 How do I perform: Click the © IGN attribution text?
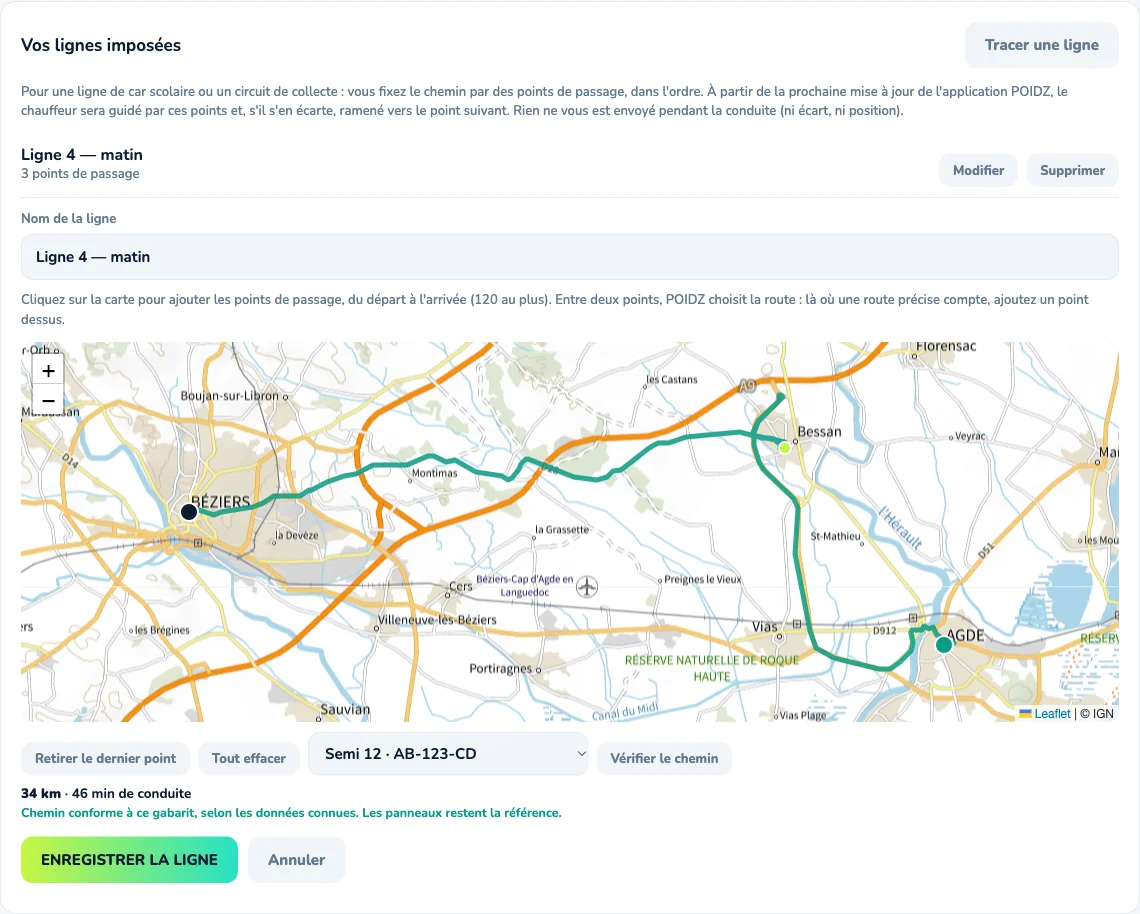(x=1097, y=714)
